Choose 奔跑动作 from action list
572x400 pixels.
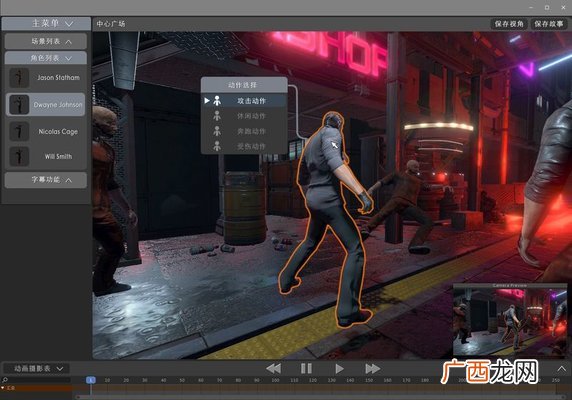click(x=244, y=131)
